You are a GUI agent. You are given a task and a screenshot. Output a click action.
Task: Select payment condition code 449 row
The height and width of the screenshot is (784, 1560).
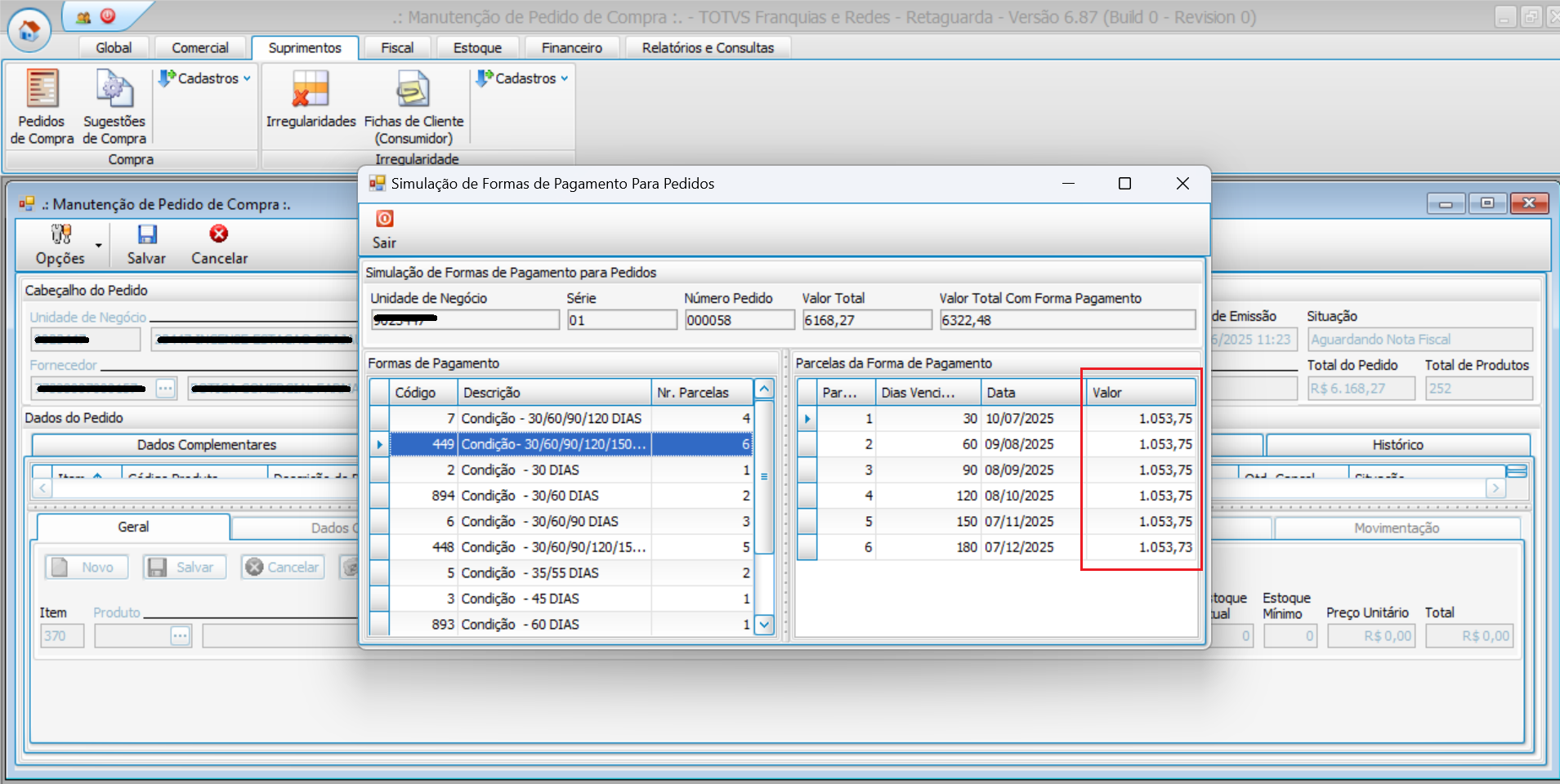pos(561,444)
